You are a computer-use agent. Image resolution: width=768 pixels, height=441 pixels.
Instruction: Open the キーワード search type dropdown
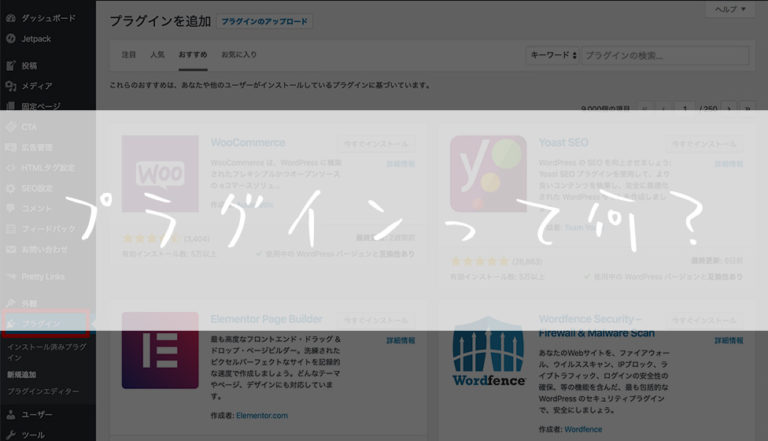coord(553,55)
